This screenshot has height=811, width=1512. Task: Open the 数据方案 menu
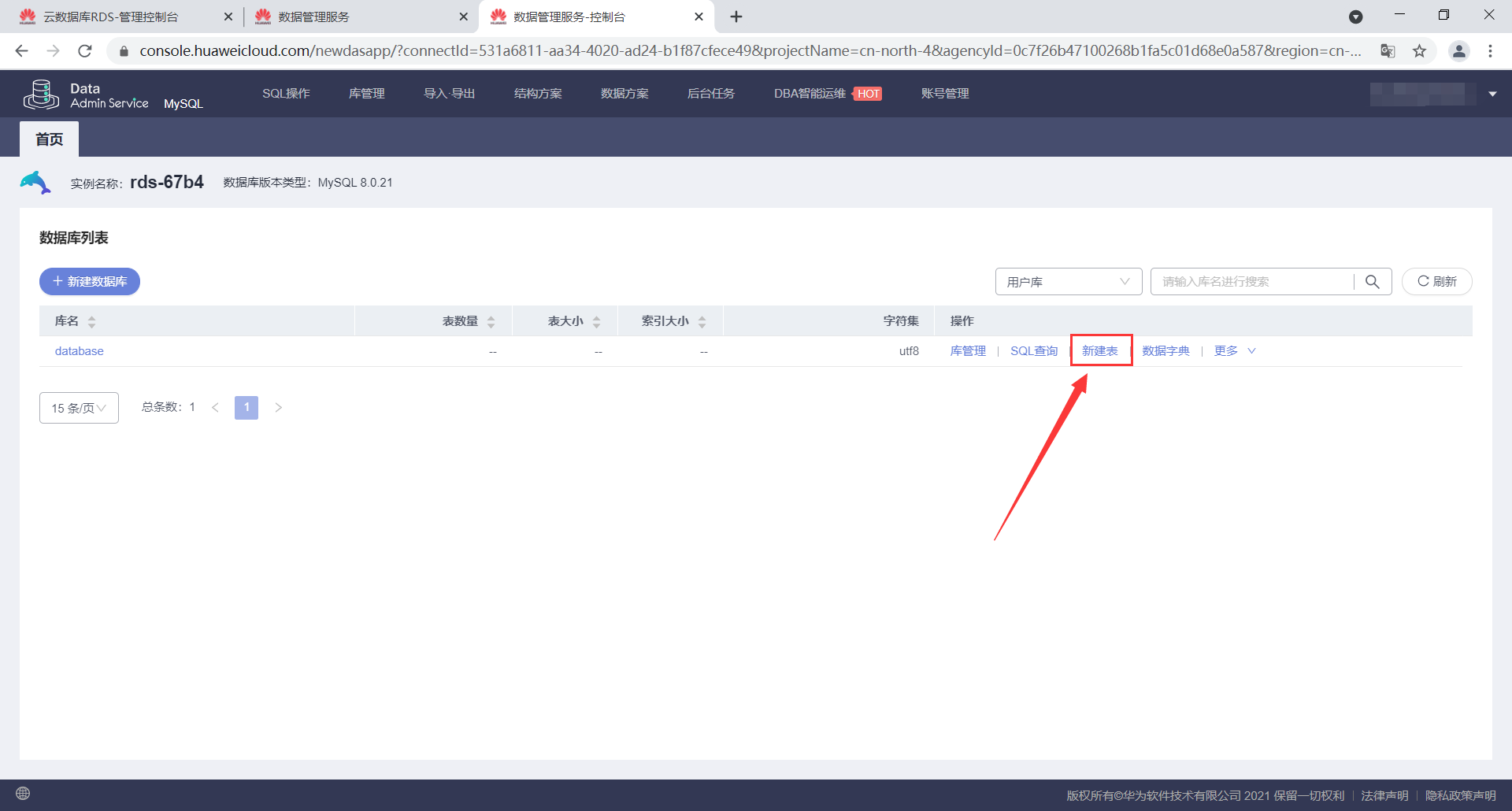pos(624,94)
